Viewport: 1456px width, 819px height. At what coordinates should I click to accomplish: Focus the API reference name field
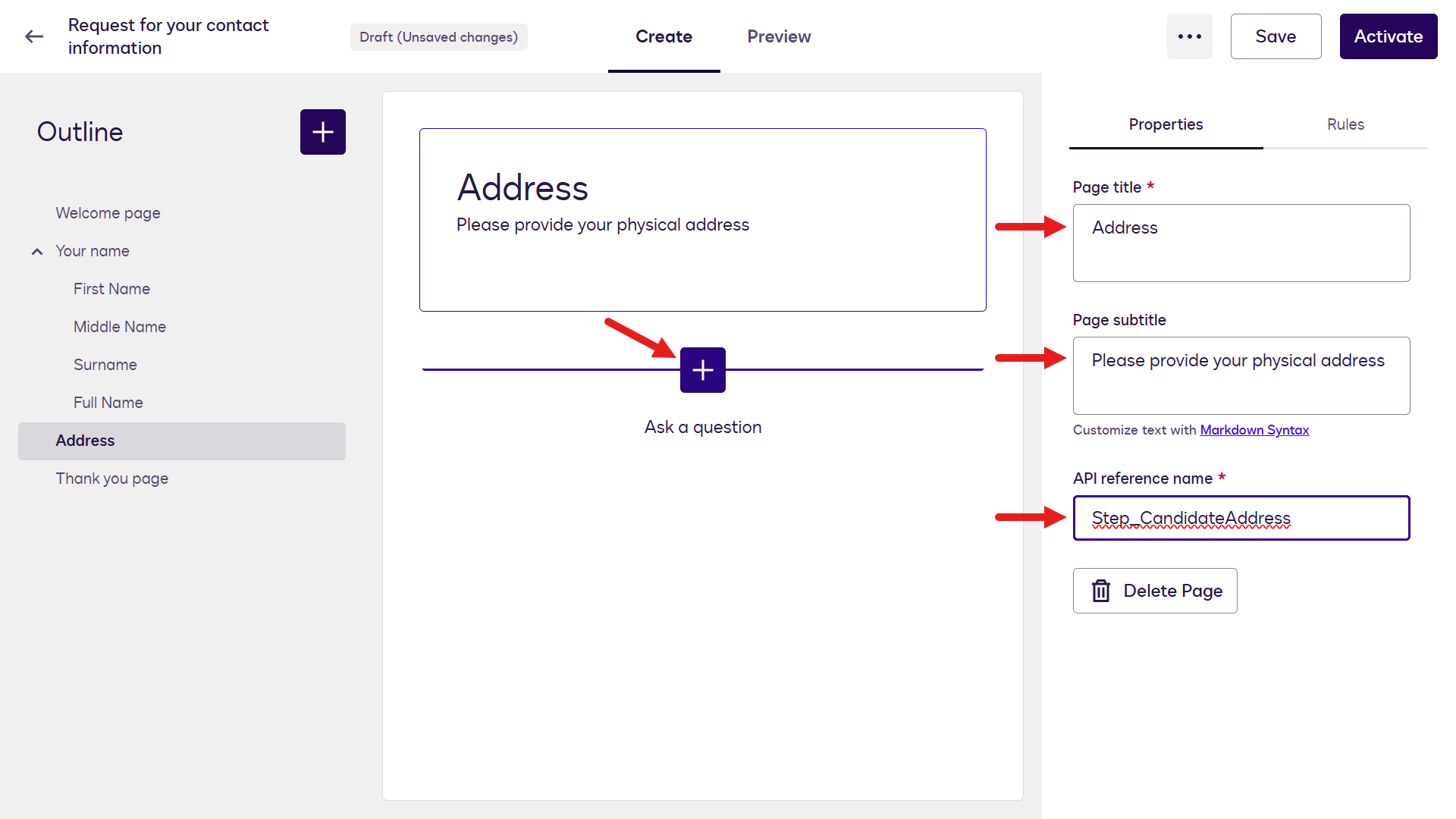click(1241, 518)
